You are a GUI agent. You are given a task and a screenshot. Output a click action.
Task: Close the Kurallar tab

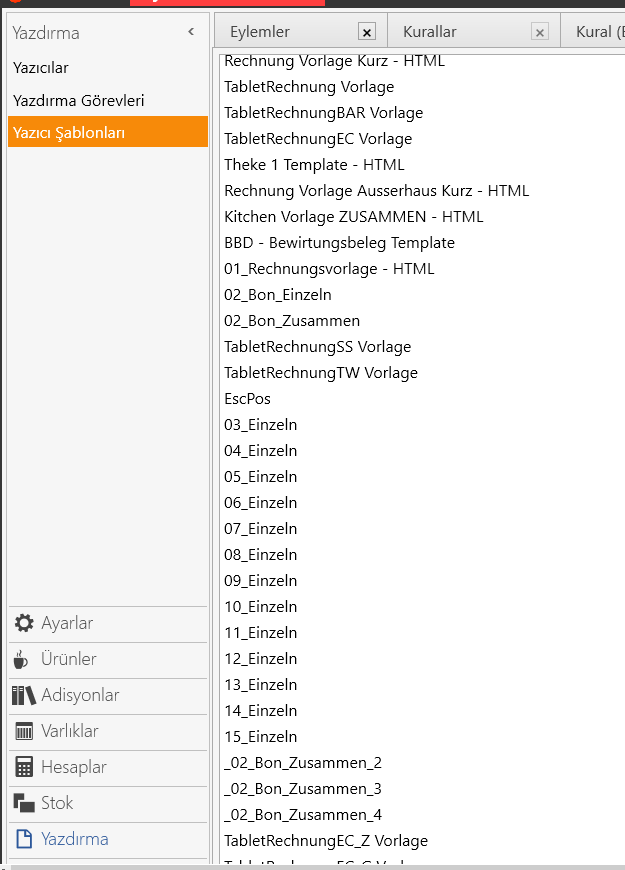[x=540, y=32]
